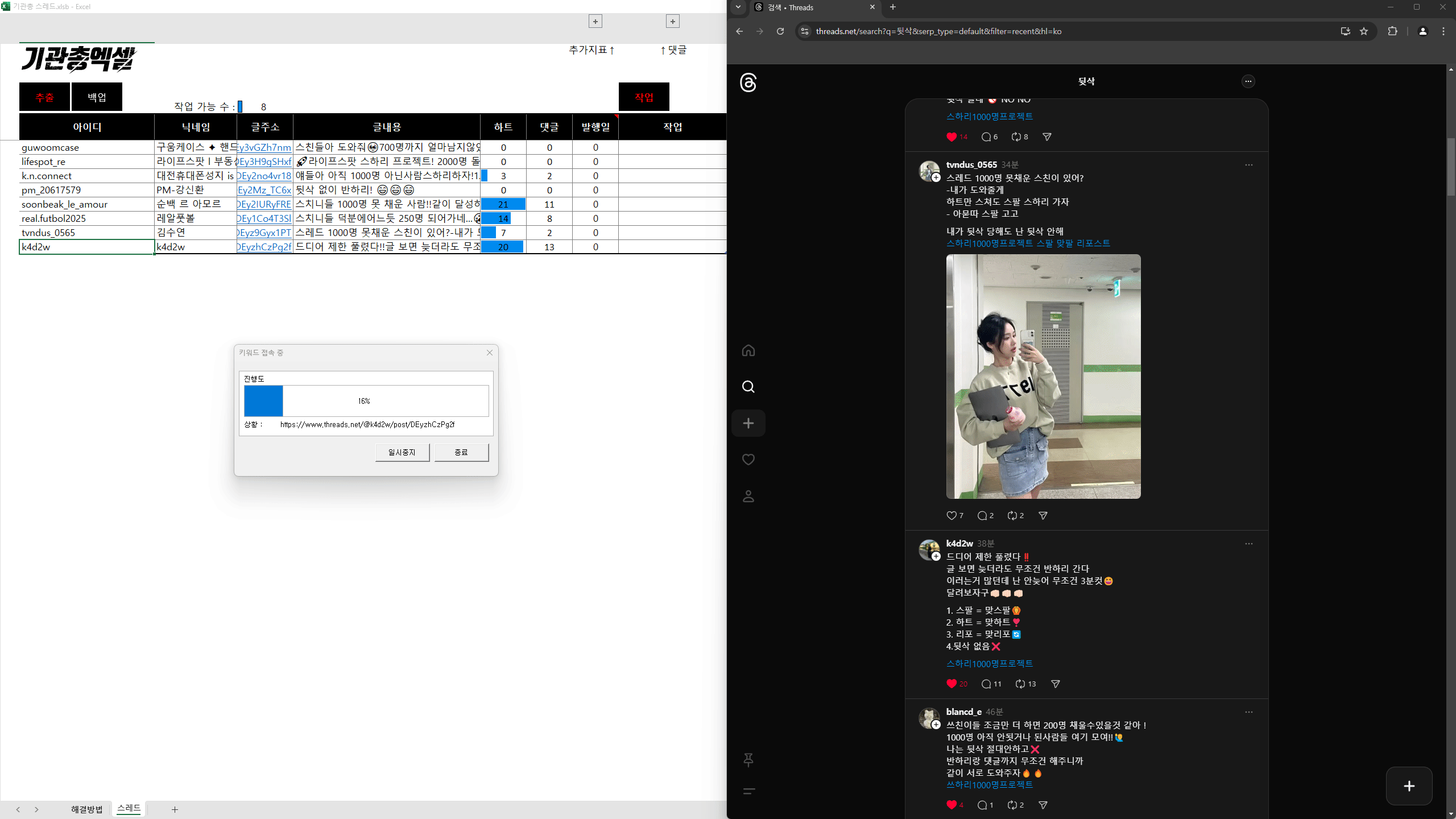Open the tvndus_0565 mirror selfie image
Image resolution: width=1456 pixels, height=819 pixels.
pyautogui.click(x=1044, y=377)
